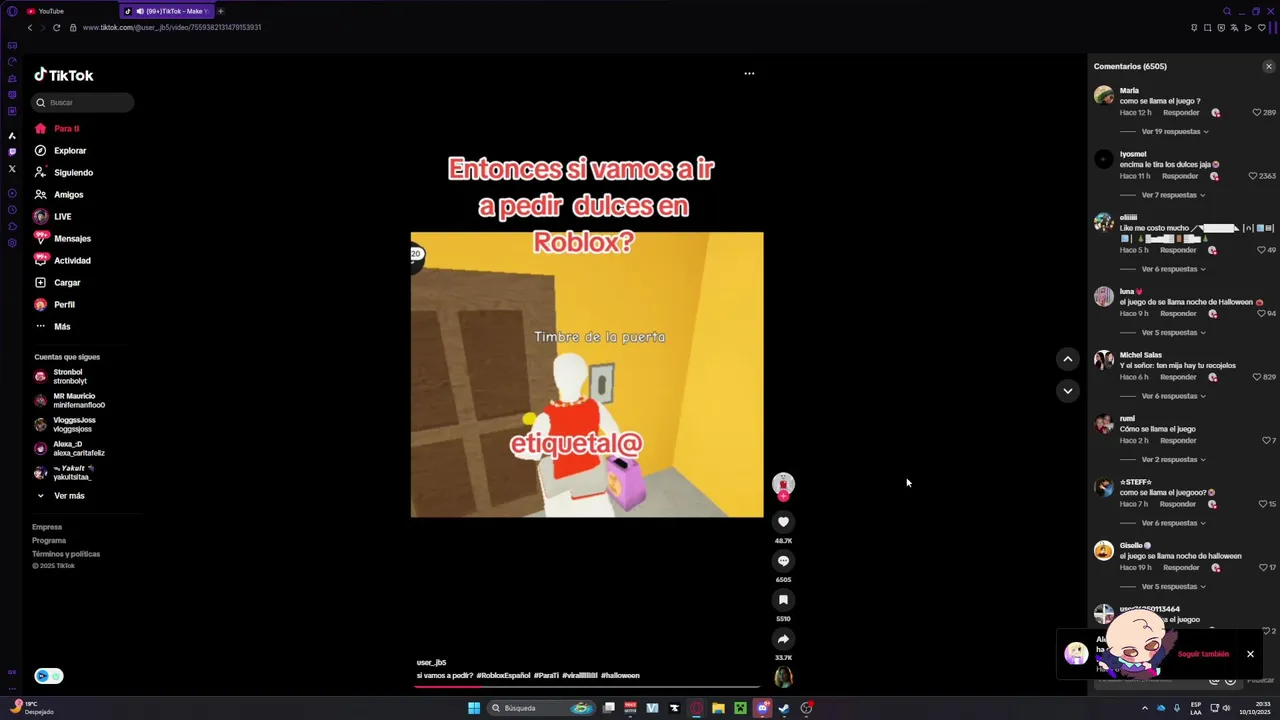The image size is (1280, 720).
Task: Expand Ver 6 respuestas under Michel Salas
Action: click(1173, 396)
